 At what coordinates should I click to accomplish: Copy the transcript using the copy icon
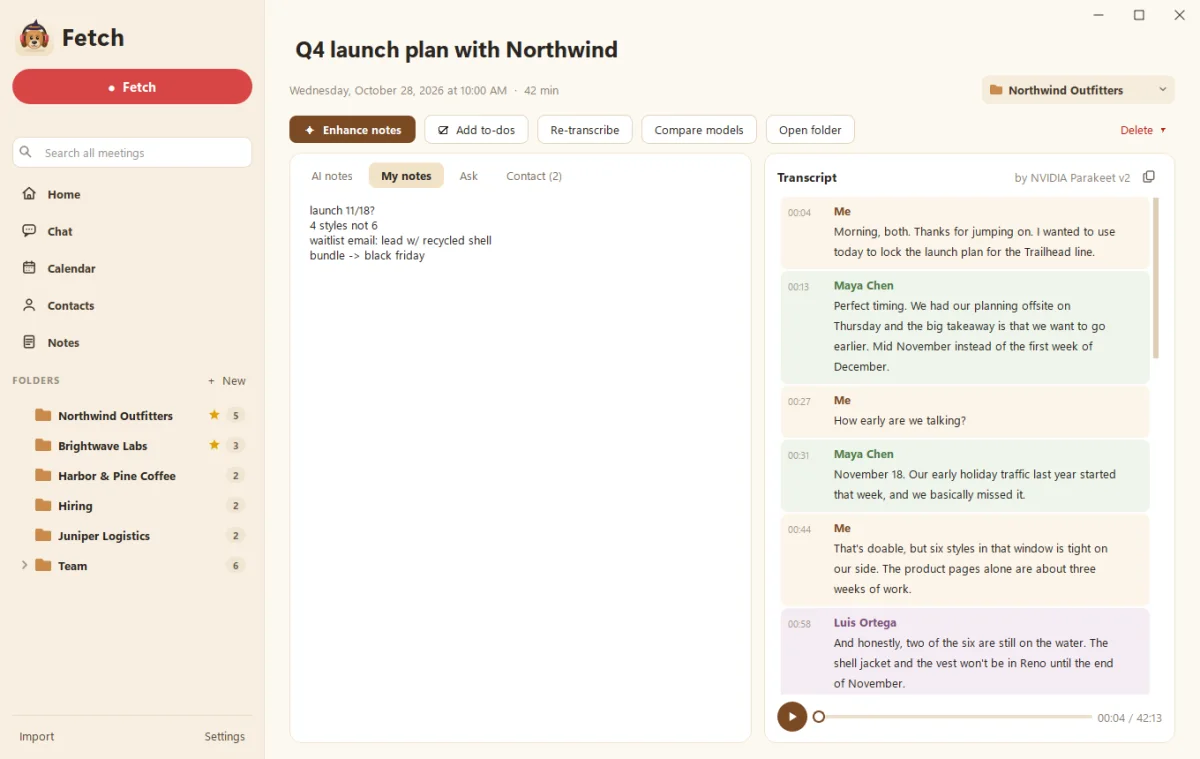[1149, 177]
